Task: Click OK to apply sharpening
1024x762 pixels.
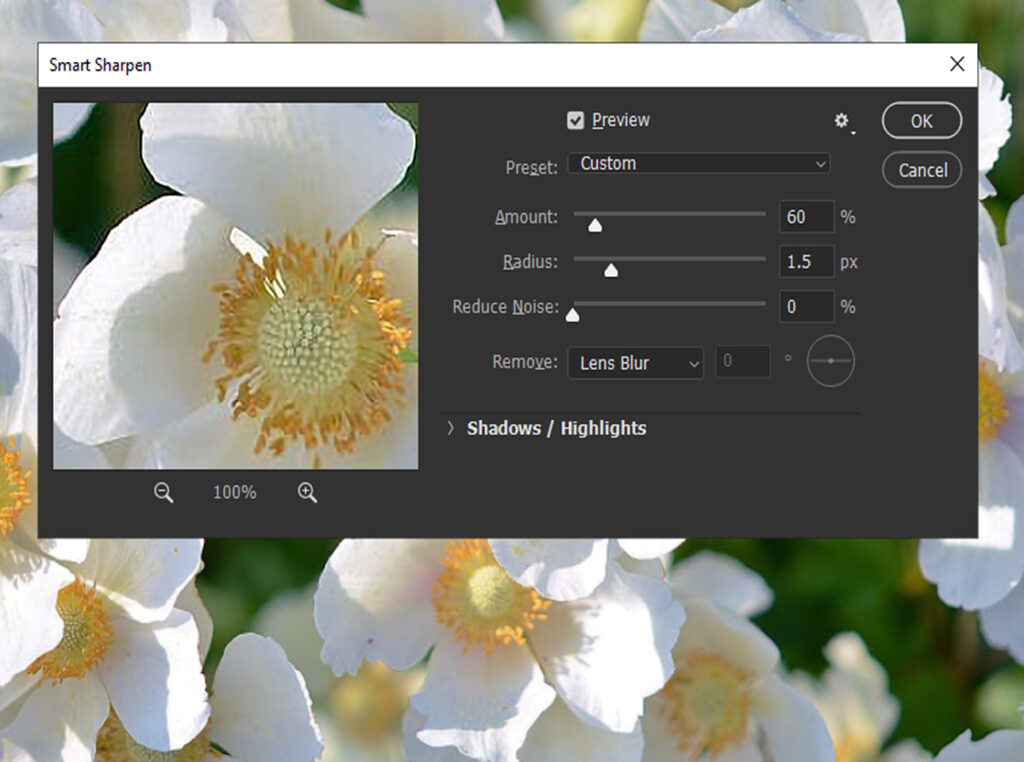Action: [x=920, y=120]
